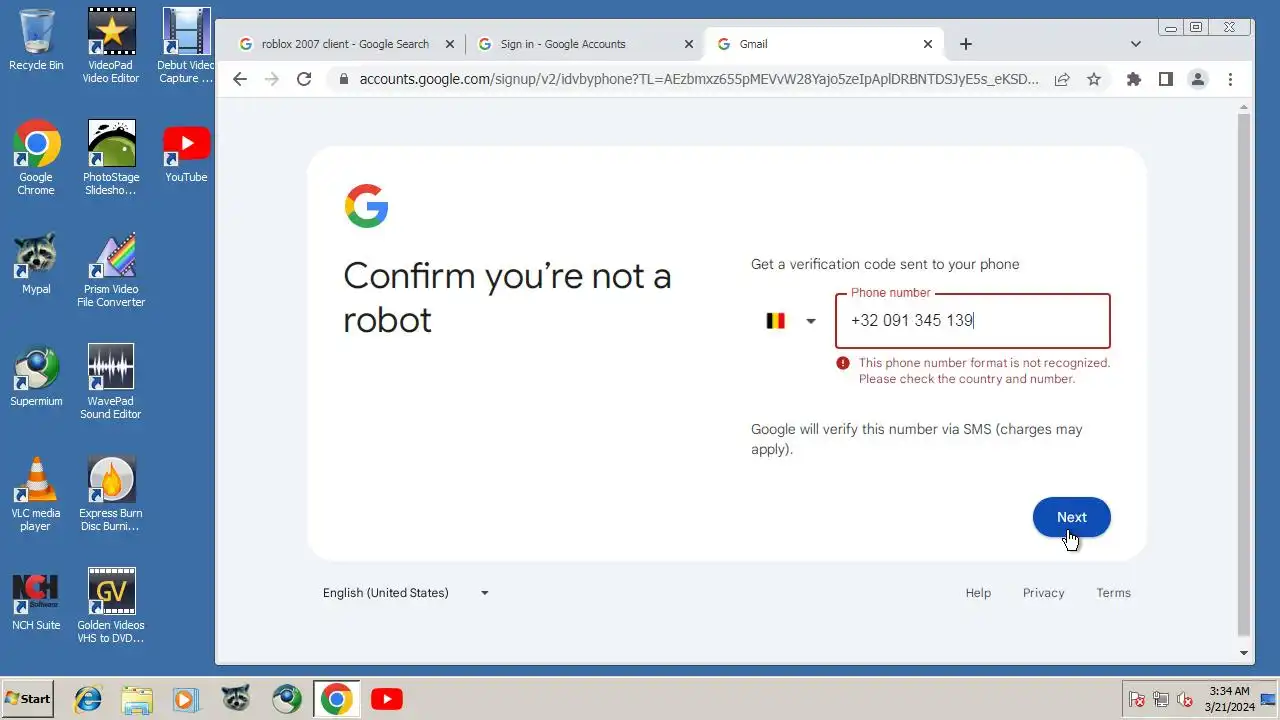Open the Chrome extensions puzzle icon
The width and height of the screenshot is (1280, 720).
point(1133,79)
